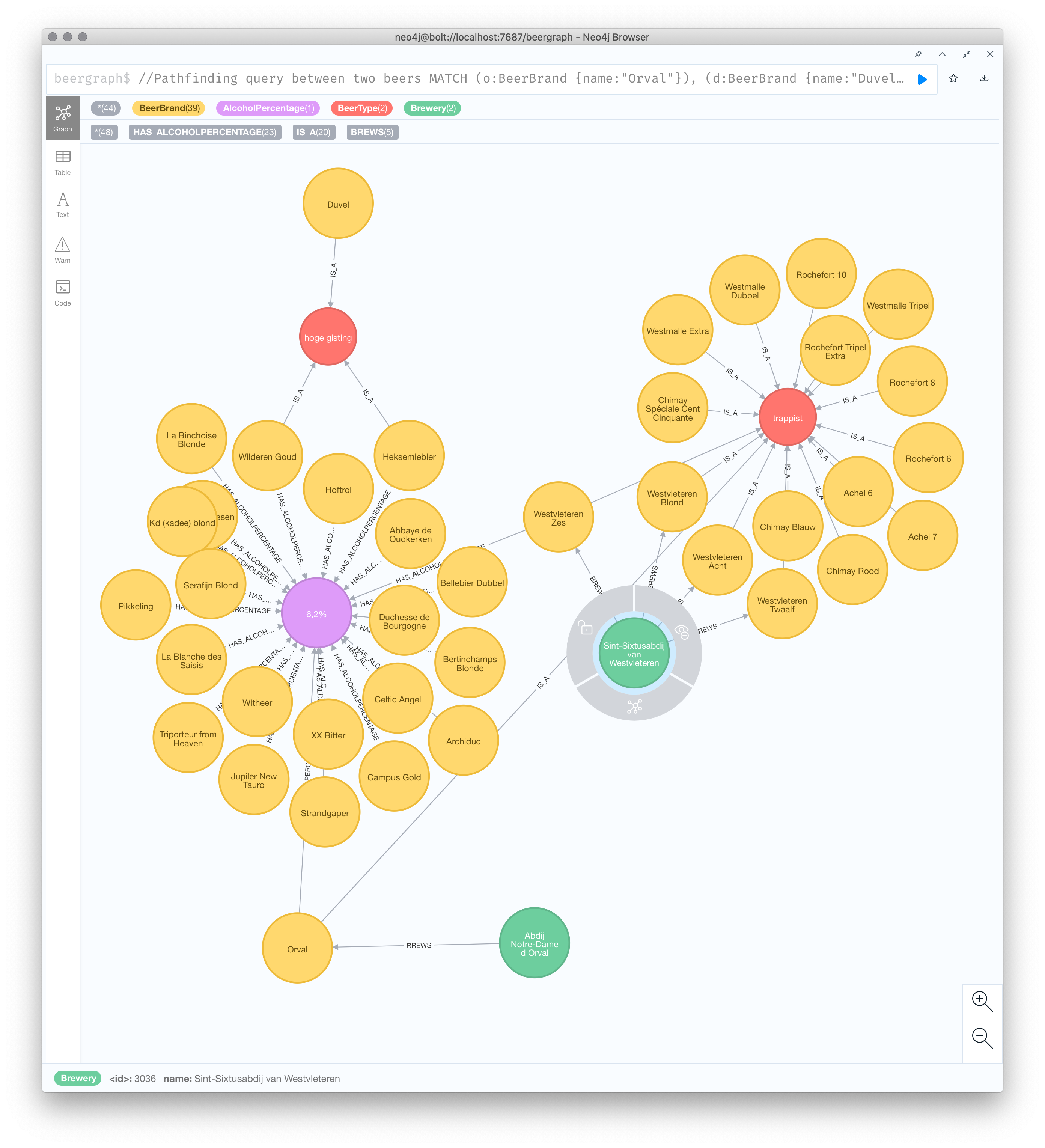Select the BREWS(5) relationship pill
The width and height of the screenshot is (1045, 1148).
[372, 132]
